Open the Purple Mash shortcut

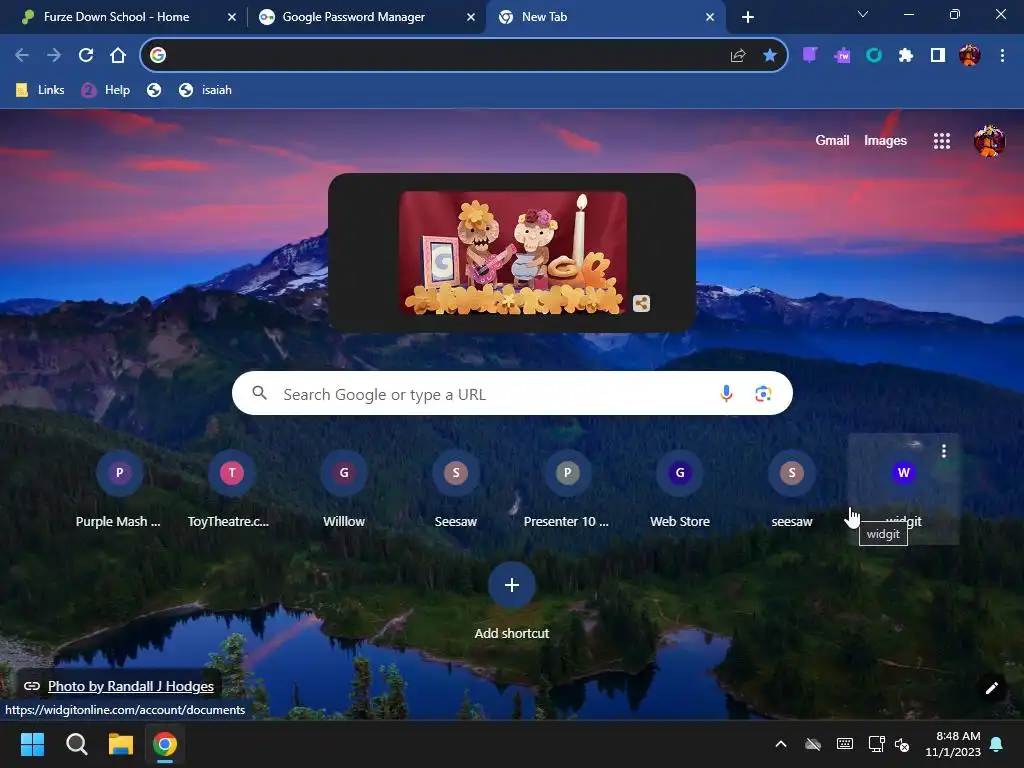119,488
